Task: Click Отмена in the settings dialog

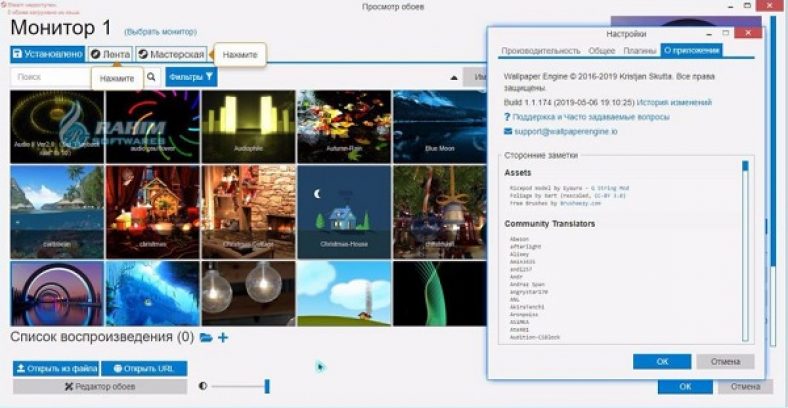Action: coord(725,361)
